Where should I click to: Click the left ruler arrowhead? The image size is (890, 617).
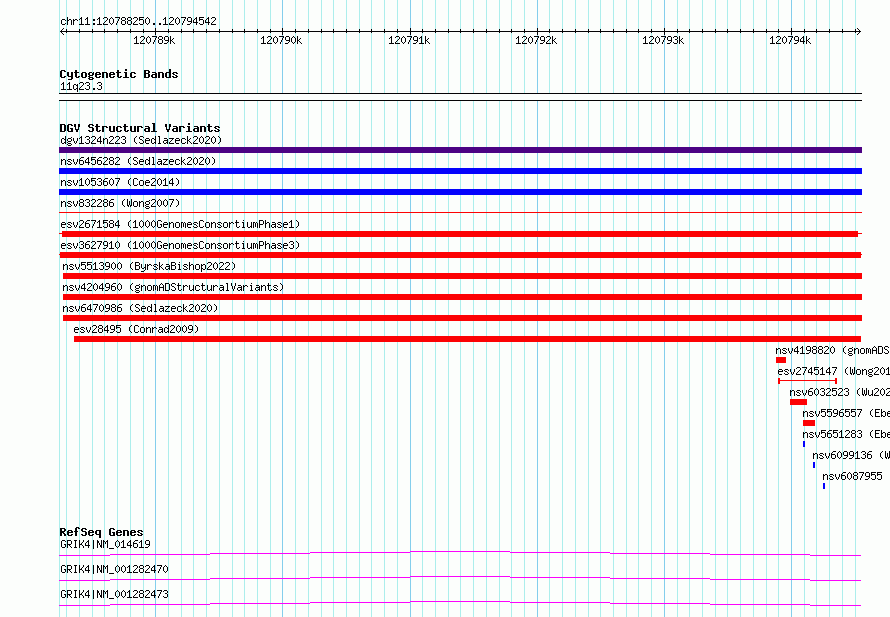(62, 31)
